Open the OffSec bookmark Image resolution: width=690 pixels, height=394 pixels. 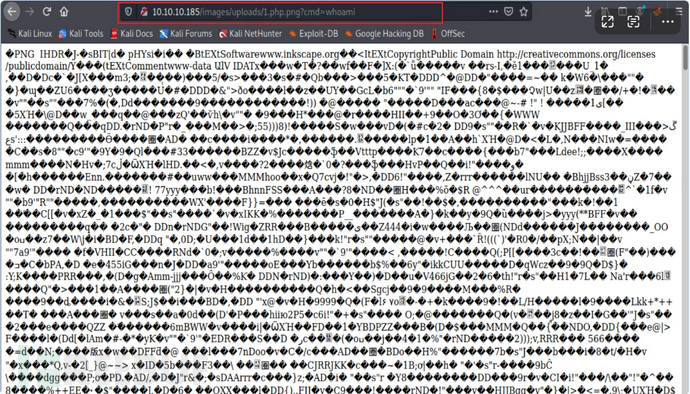point(448,33)
